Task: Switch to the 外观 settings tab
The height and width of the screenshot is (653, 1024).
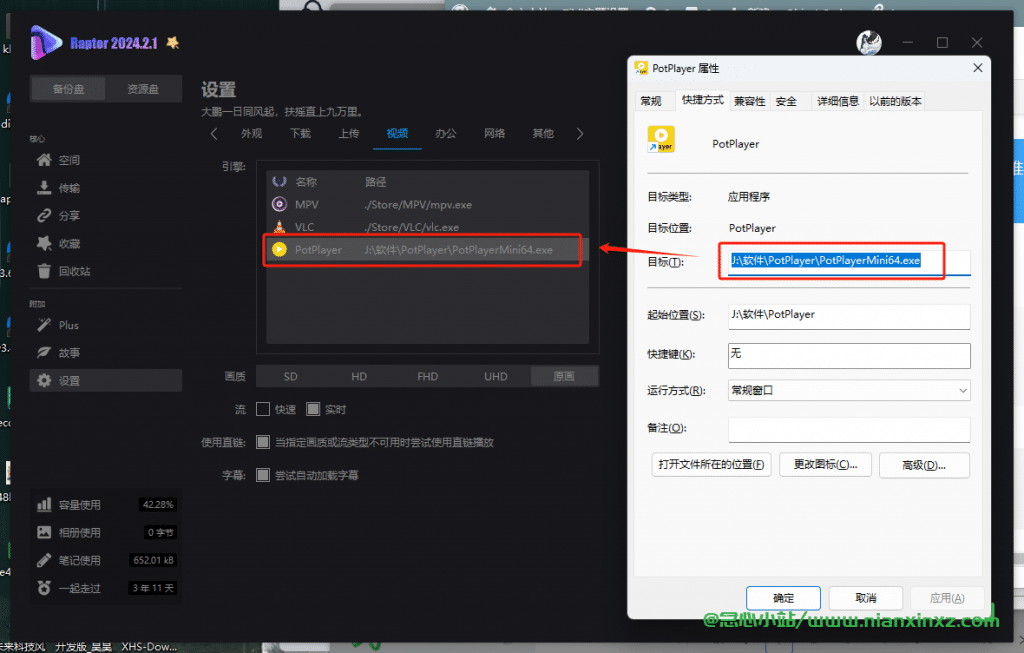Action: click(251, 133)
